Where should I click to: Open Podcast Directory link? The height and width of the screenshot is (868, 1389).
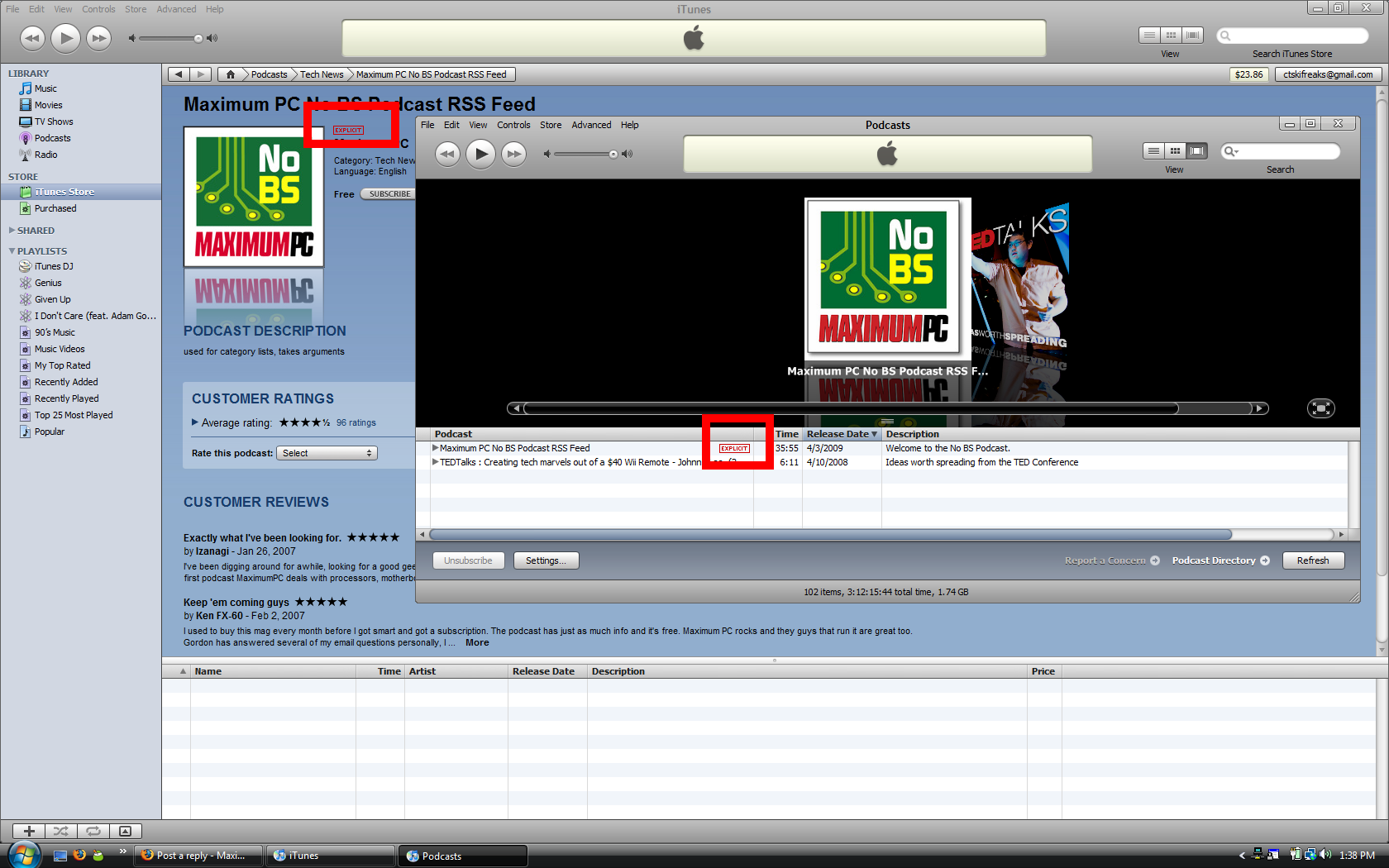point(1220,560)
